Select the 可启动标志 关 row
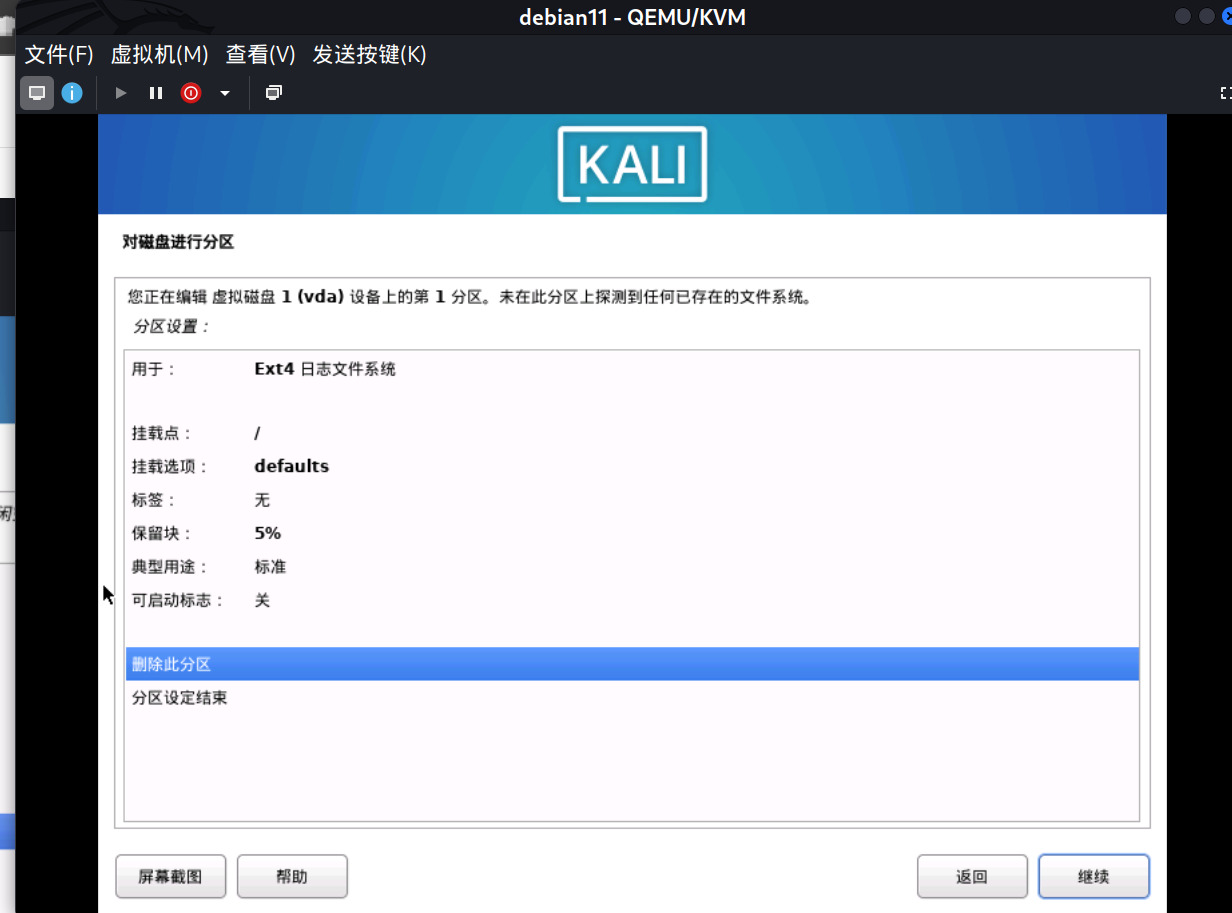Viewport: 1232px width, 913px height. pos(632,600)
